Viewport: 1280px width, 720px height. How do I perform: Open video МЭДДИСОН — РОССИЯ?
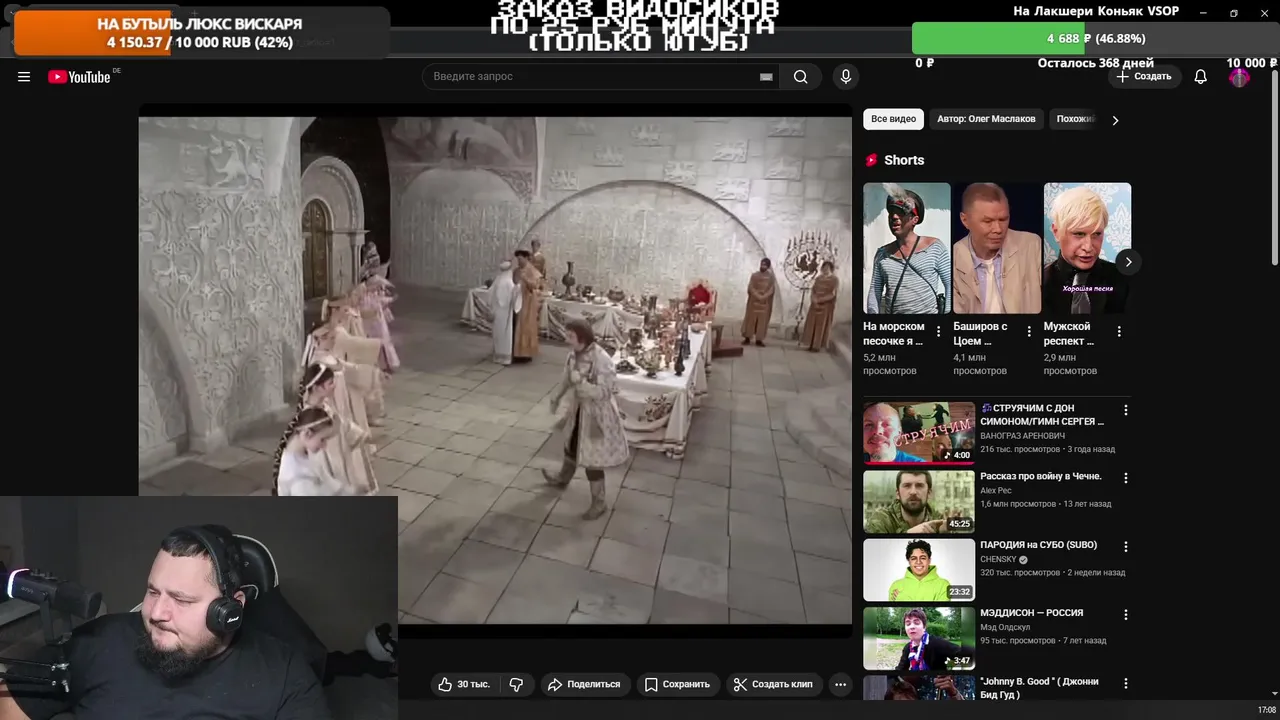(1032, 613)
